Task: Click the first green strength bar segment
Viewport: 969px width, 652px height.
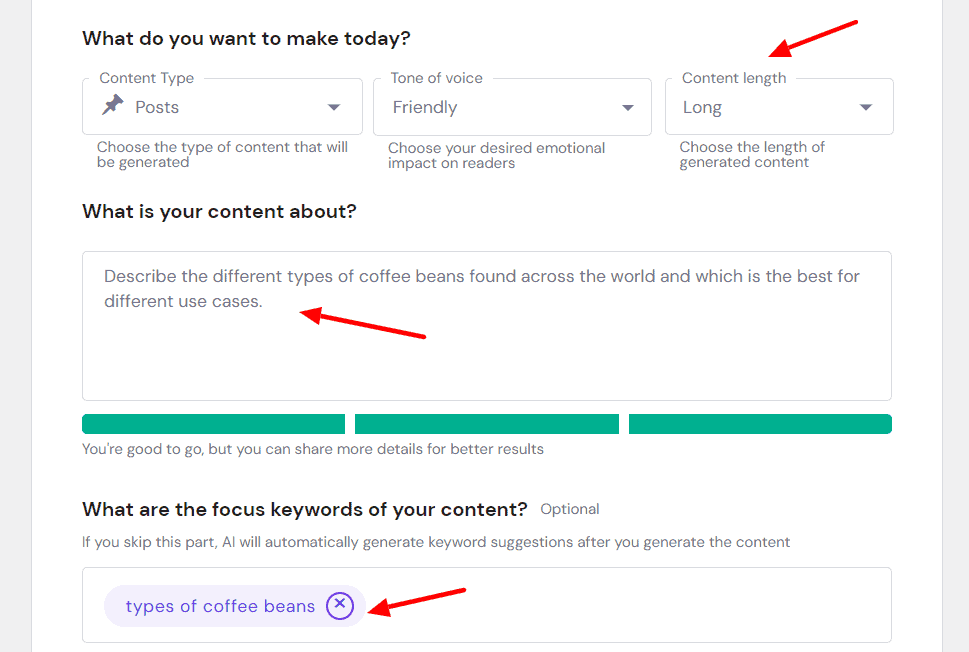Action: pos(213,424)
